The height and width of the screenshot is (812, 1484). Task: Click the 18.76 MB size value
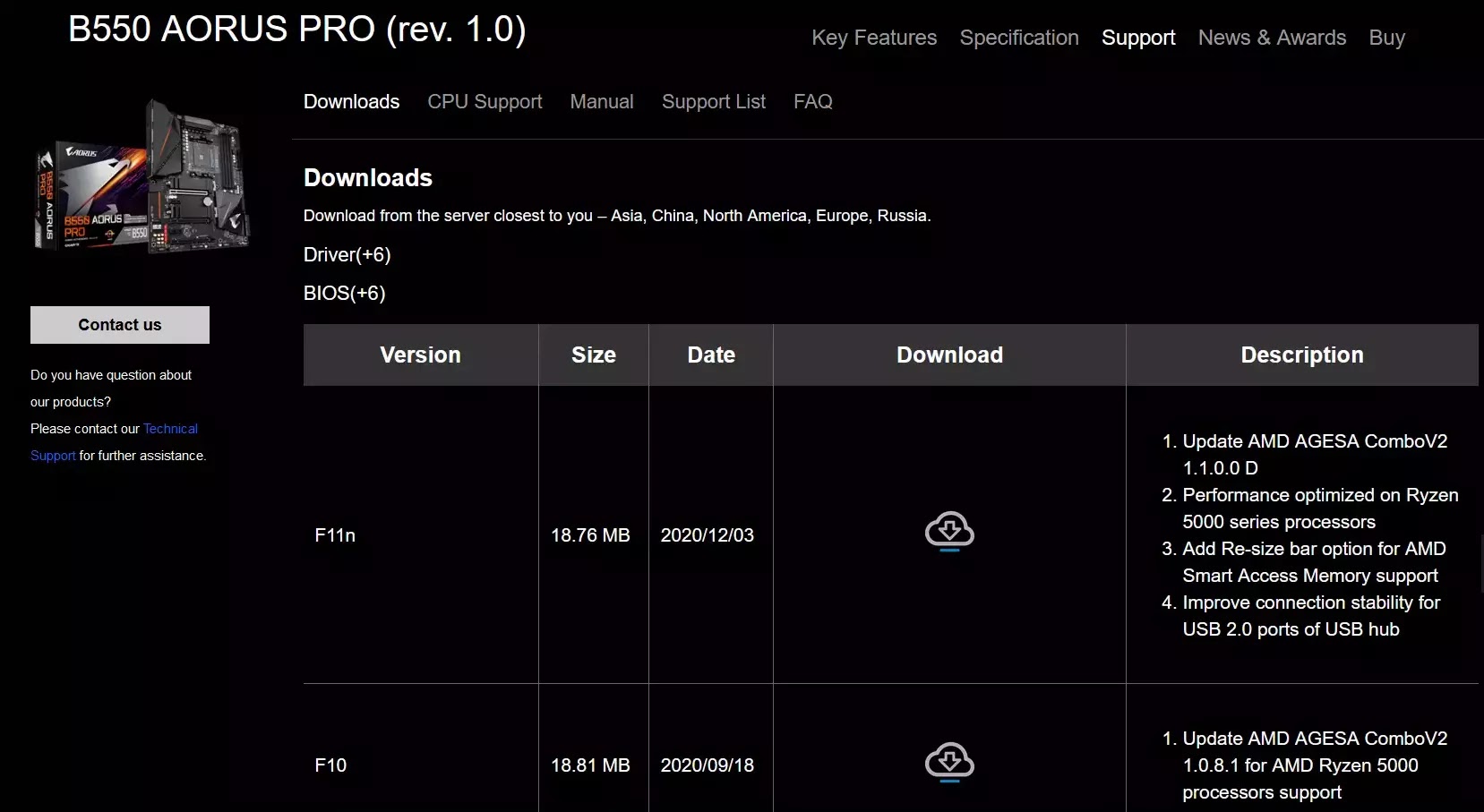(x=590, y=535)
